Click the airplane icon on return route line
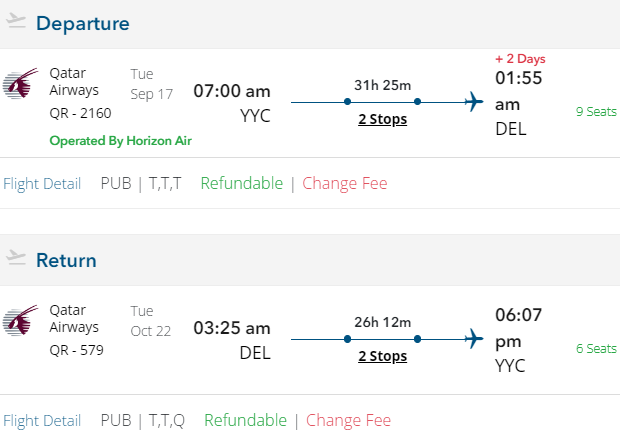This screenshot has width=620, height=441. pyautogui.click(x=474, y=339)
